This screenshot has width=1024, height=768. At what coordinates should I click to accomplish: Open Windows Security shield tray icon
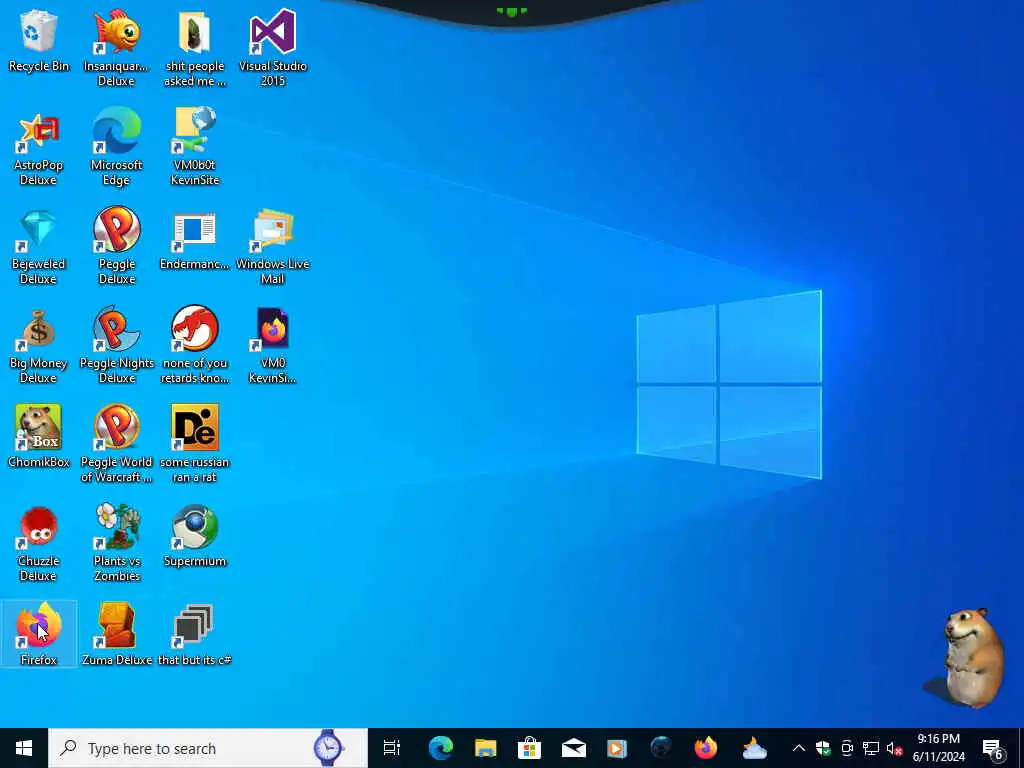click(823, 748)
